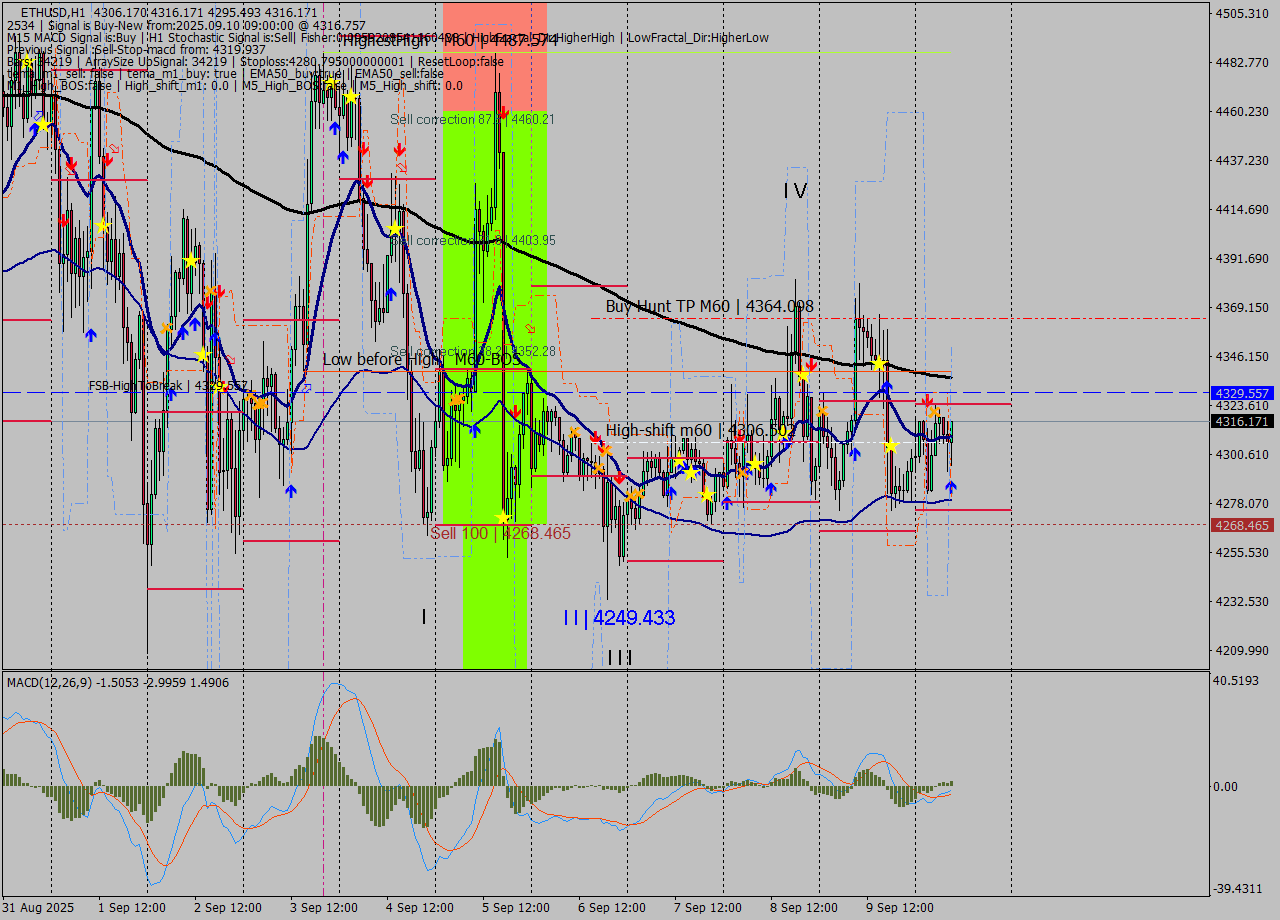Image resolution: width=1280 pixels, height=920 pixels.
Task: Click the red arrow marker near 9 Sep close
Action: coord(927,402)
